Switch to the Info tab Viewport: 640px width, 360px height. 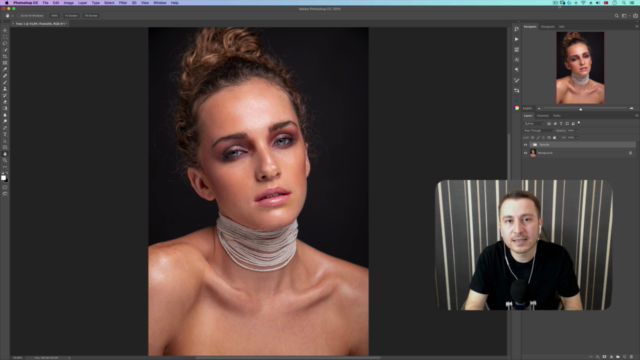click(562, 27)
